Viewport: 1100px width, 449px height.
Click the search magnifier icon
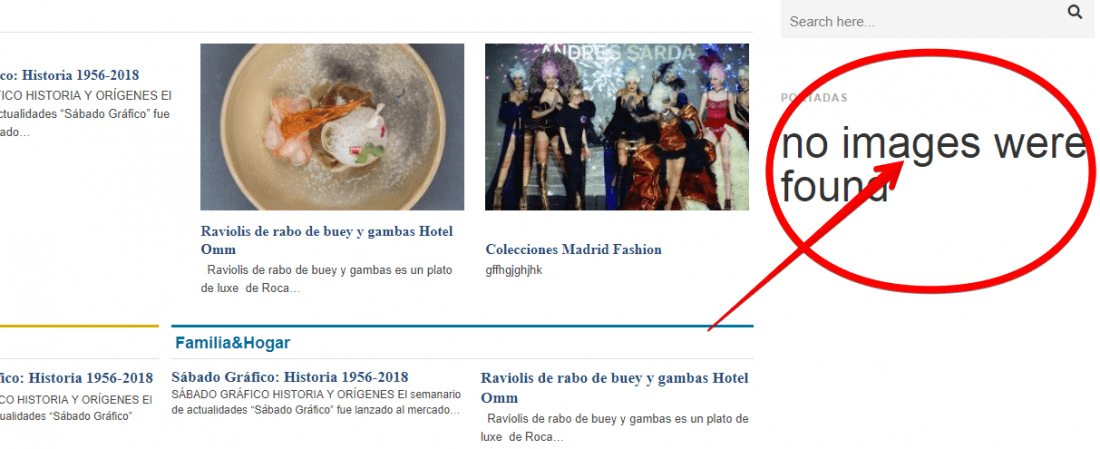pos(1075,12)
